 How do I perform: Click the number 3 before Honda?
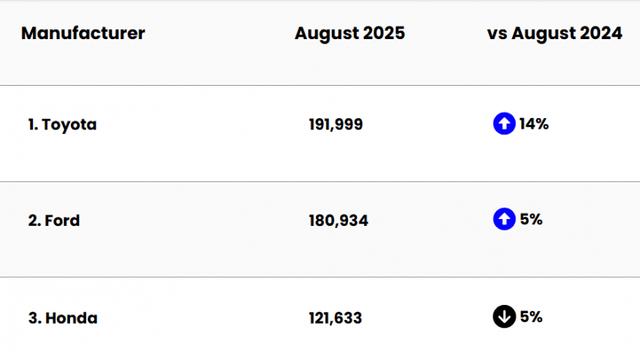coord(33,318)
